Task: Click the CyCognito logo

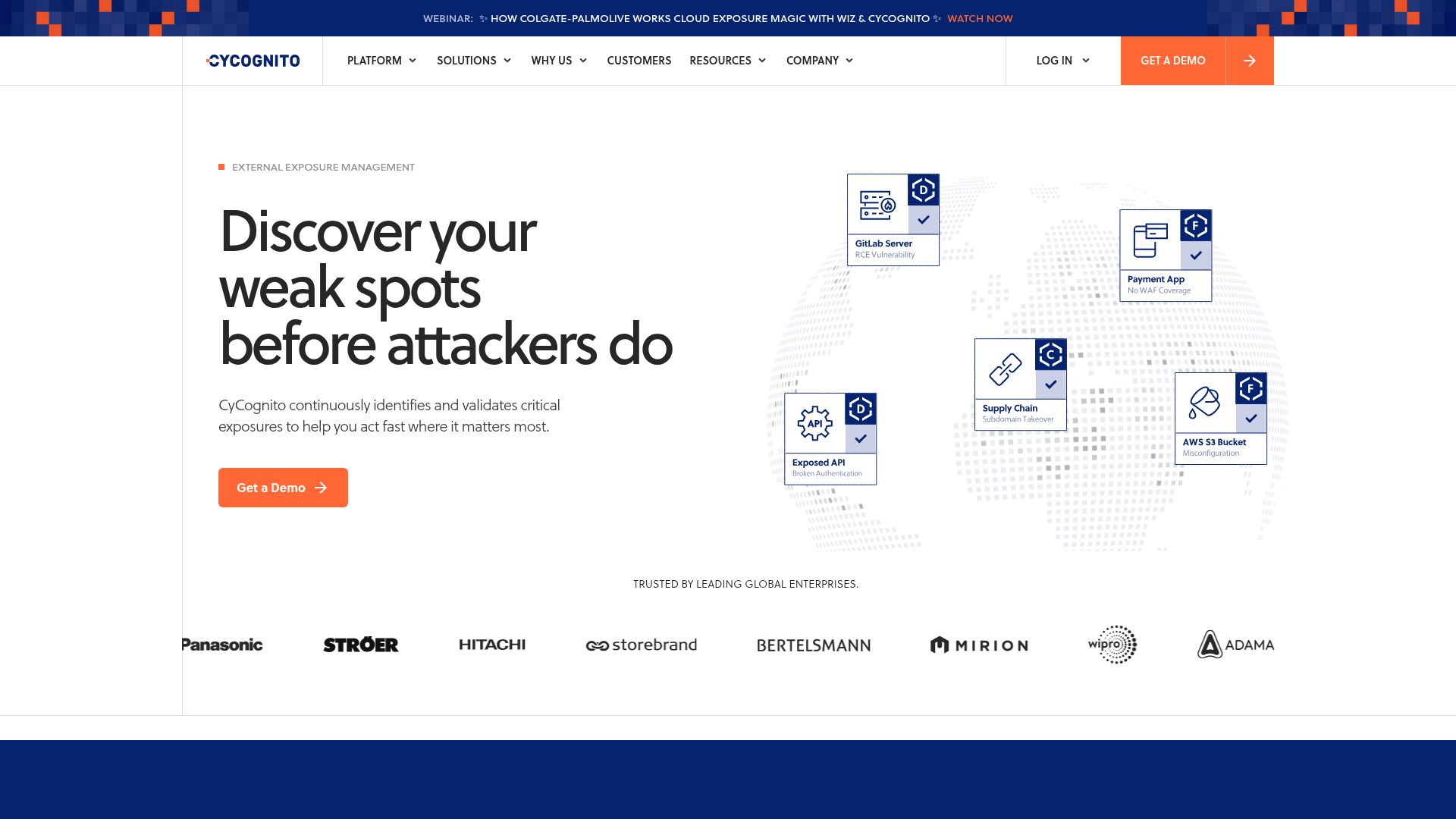Action: tap(253, 61)
